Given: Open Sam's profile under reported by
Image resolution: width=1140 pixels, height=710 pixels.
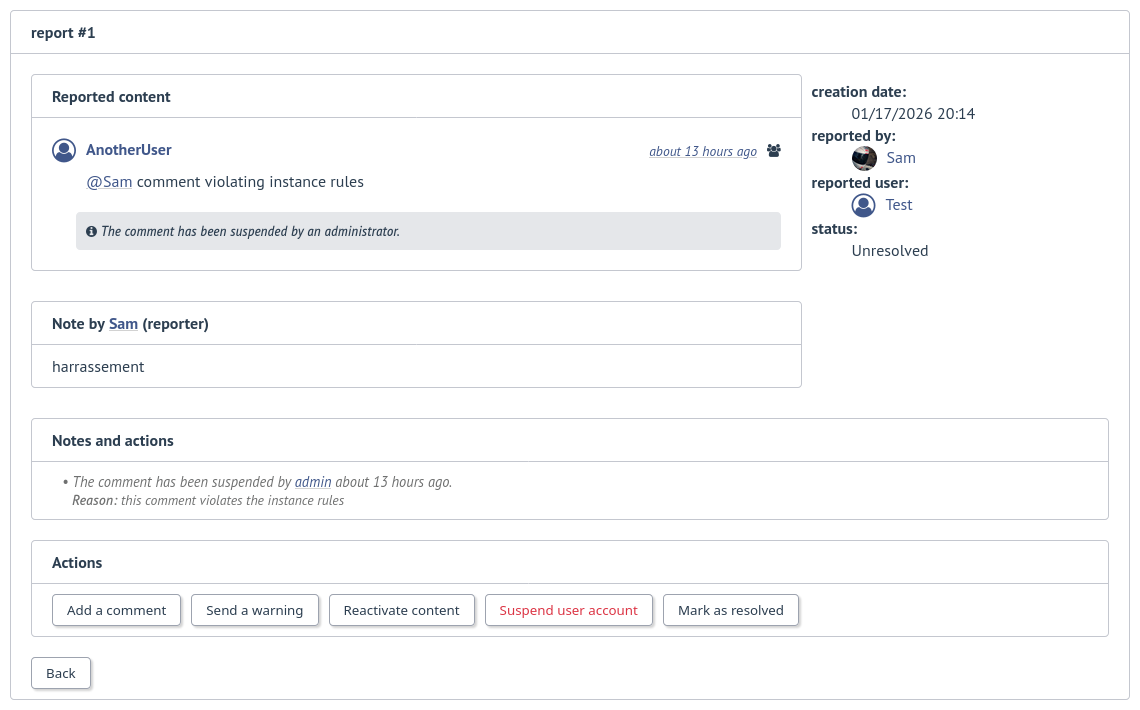Looking at the screenshot, I should click(x=900, y=158).
